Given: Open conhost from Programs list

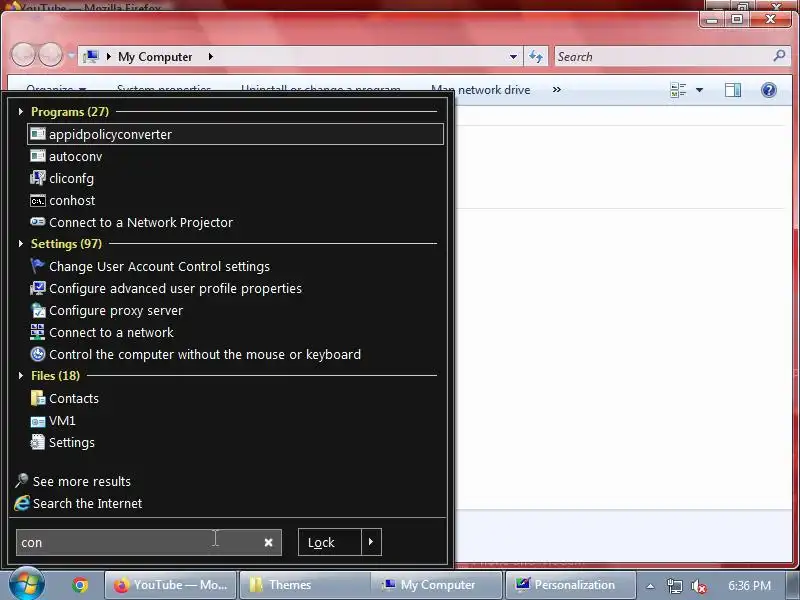Looking at the screenshot, I should tap(72, 201).
